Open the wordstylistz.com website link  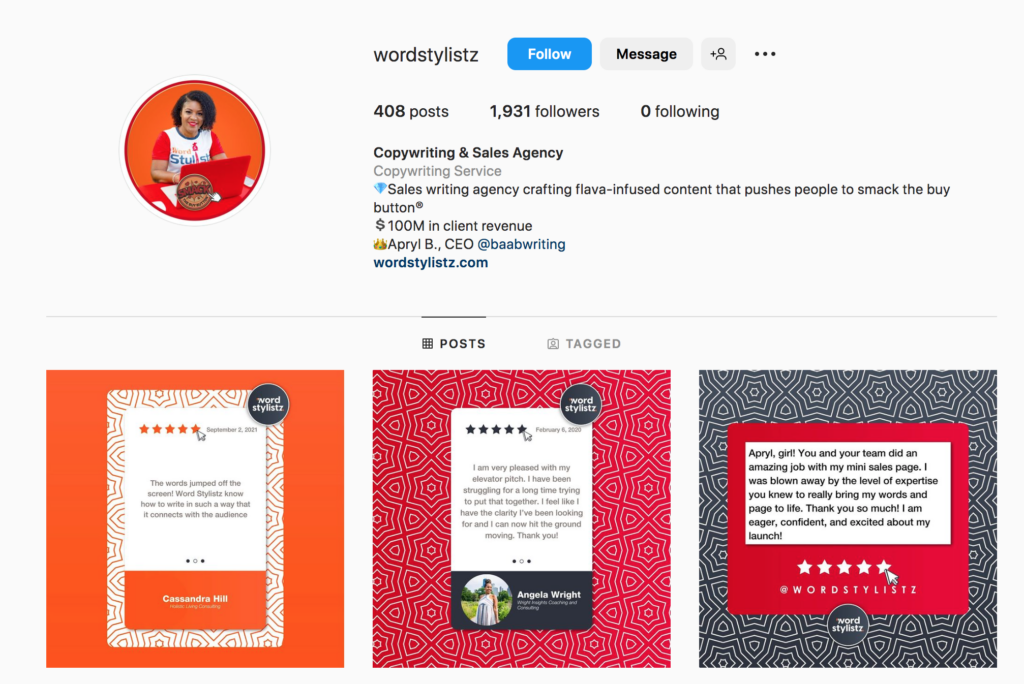(x=430, y=263)
